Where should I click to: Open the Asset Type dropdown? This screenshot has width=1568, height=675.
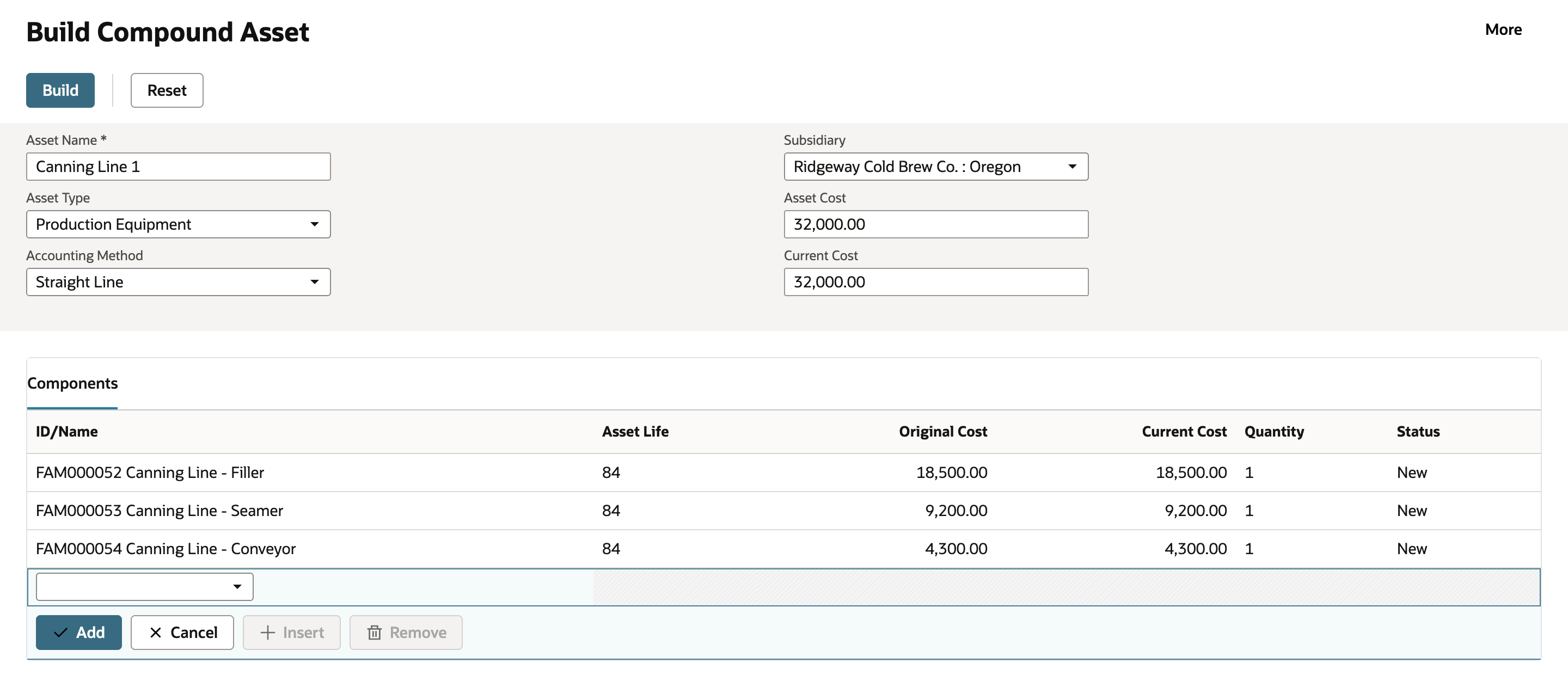point(179,224)
